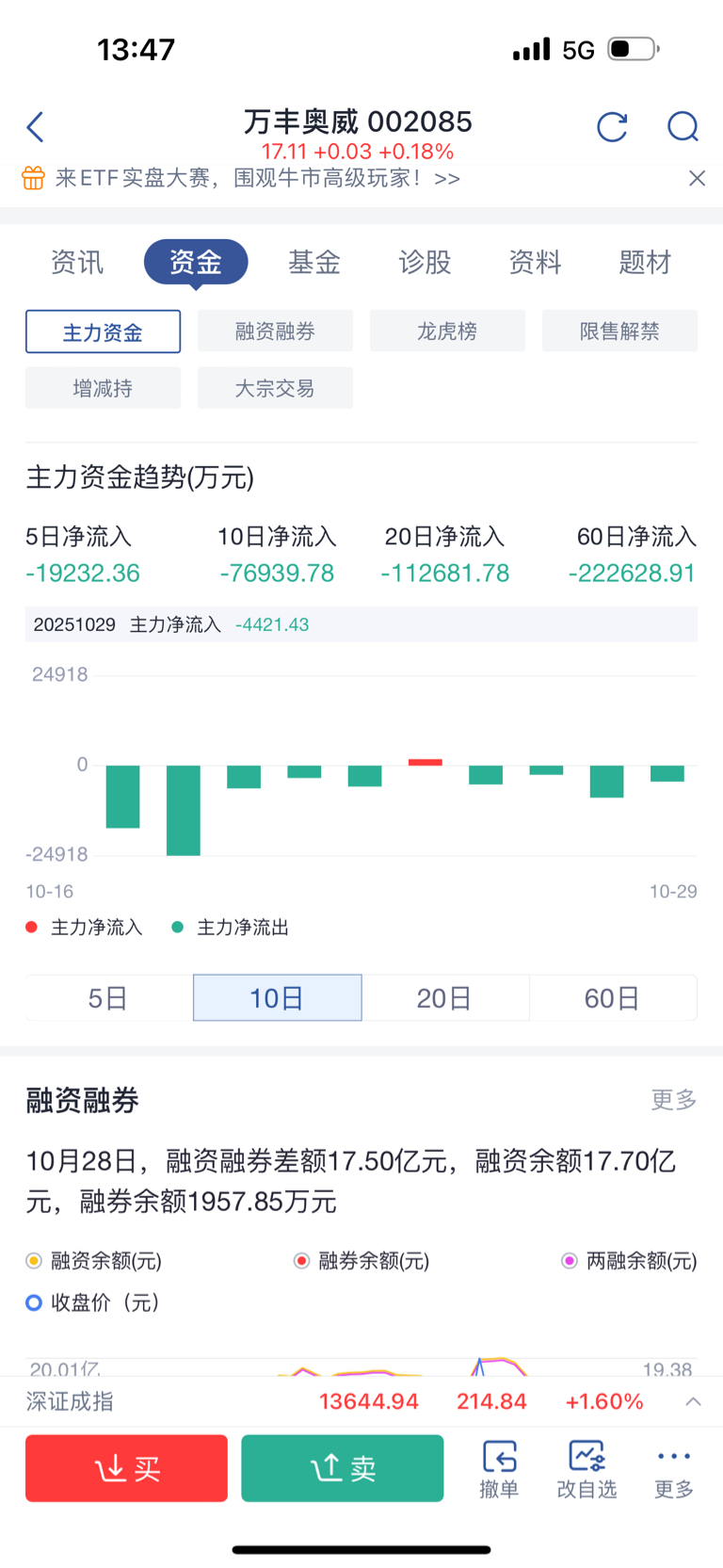Tap the +1.60% index change

604,1401
